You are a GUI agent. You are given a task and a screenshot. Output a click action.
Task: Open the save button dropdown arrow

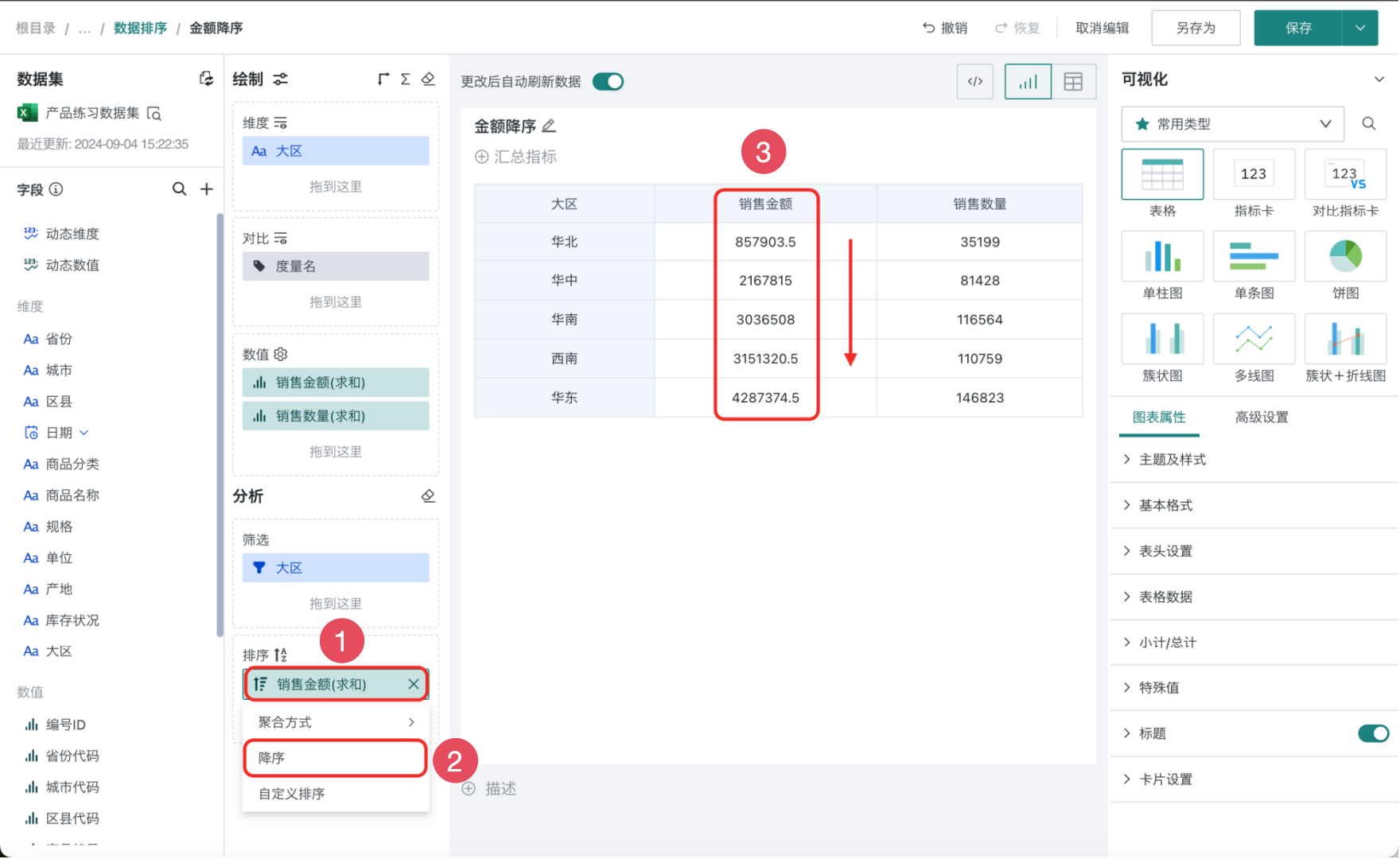(x=1361, y=28)
